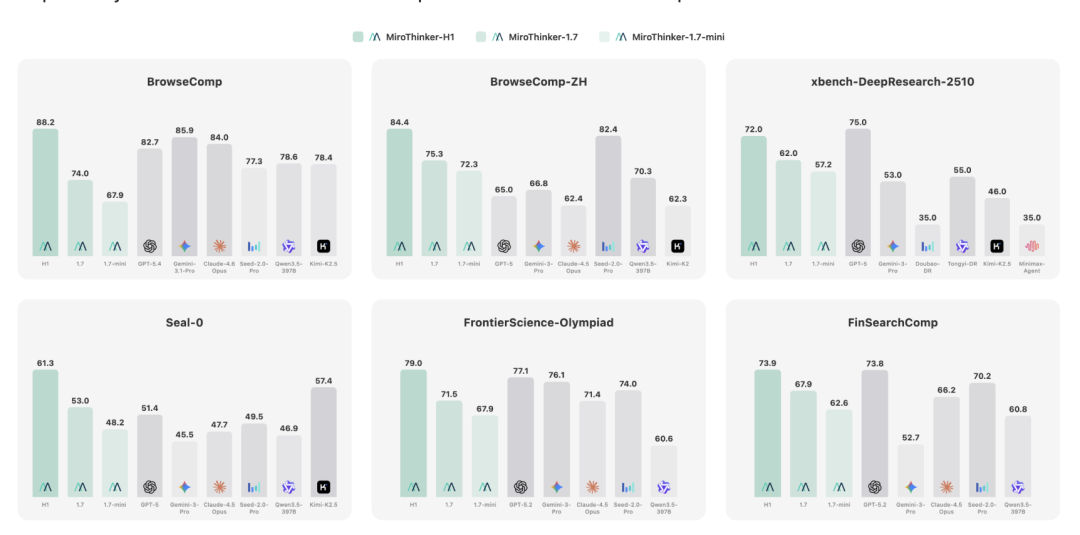Select the BrowseComp chart title
Image resolution: width=1080 pixels, height=535 pixels.
[x=184, y=81]
